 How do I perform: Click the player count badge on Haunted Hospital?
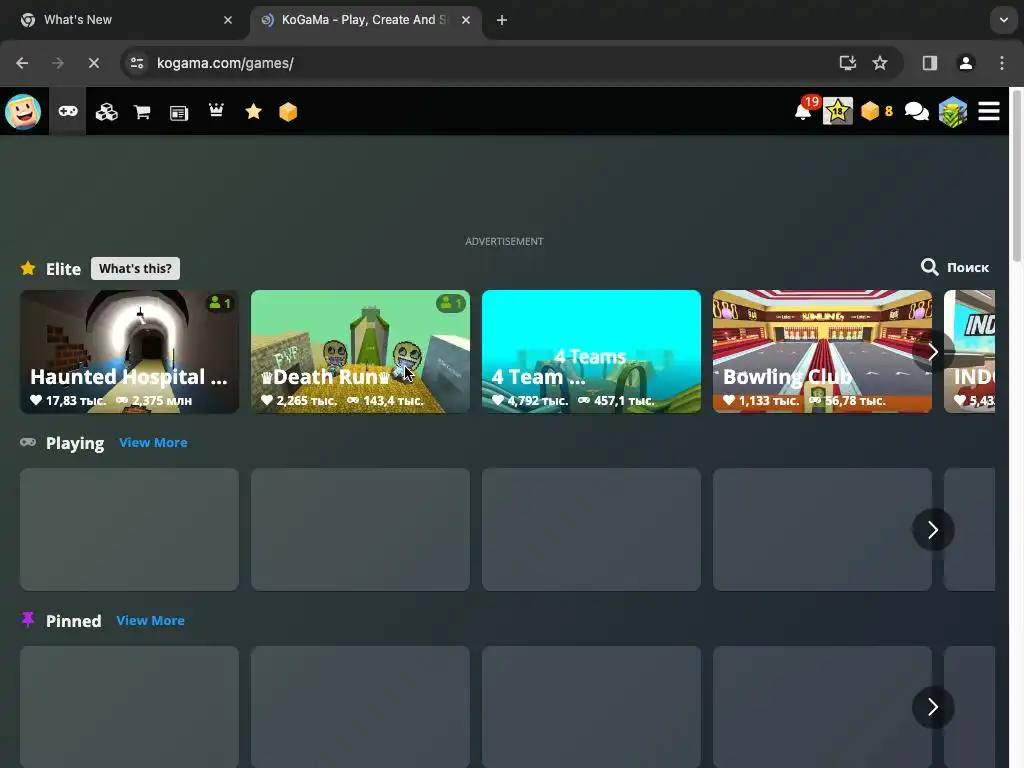(x=220, y=303)
